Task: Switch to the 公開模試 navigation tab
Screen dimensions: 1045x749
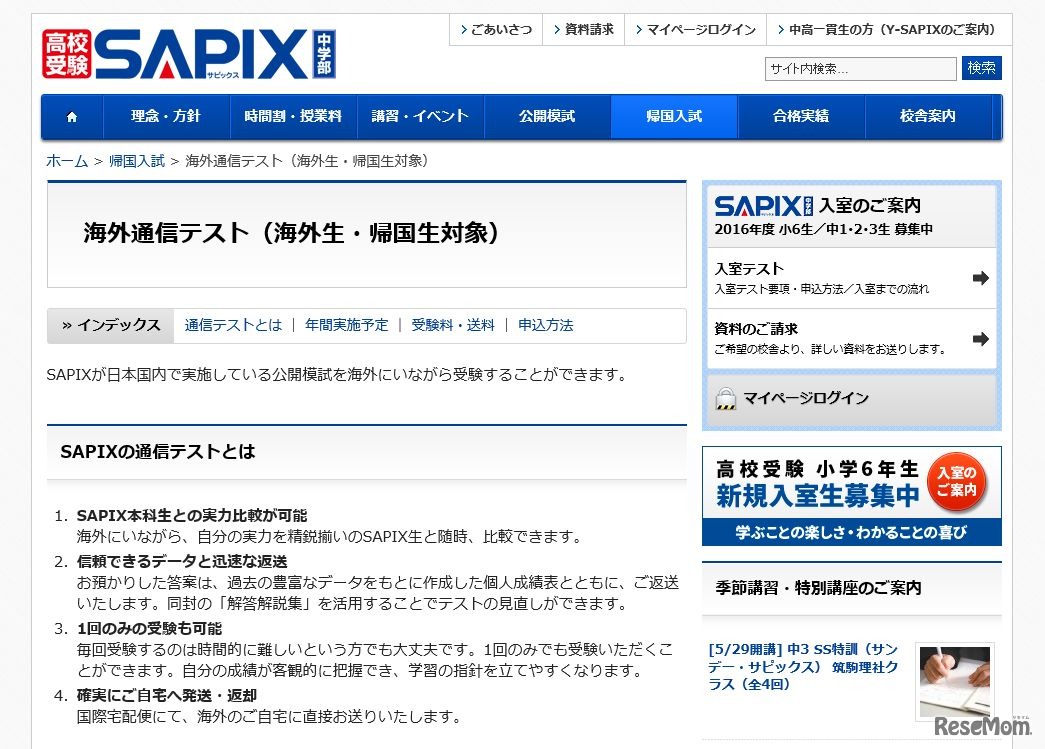Action: (547, 116)
